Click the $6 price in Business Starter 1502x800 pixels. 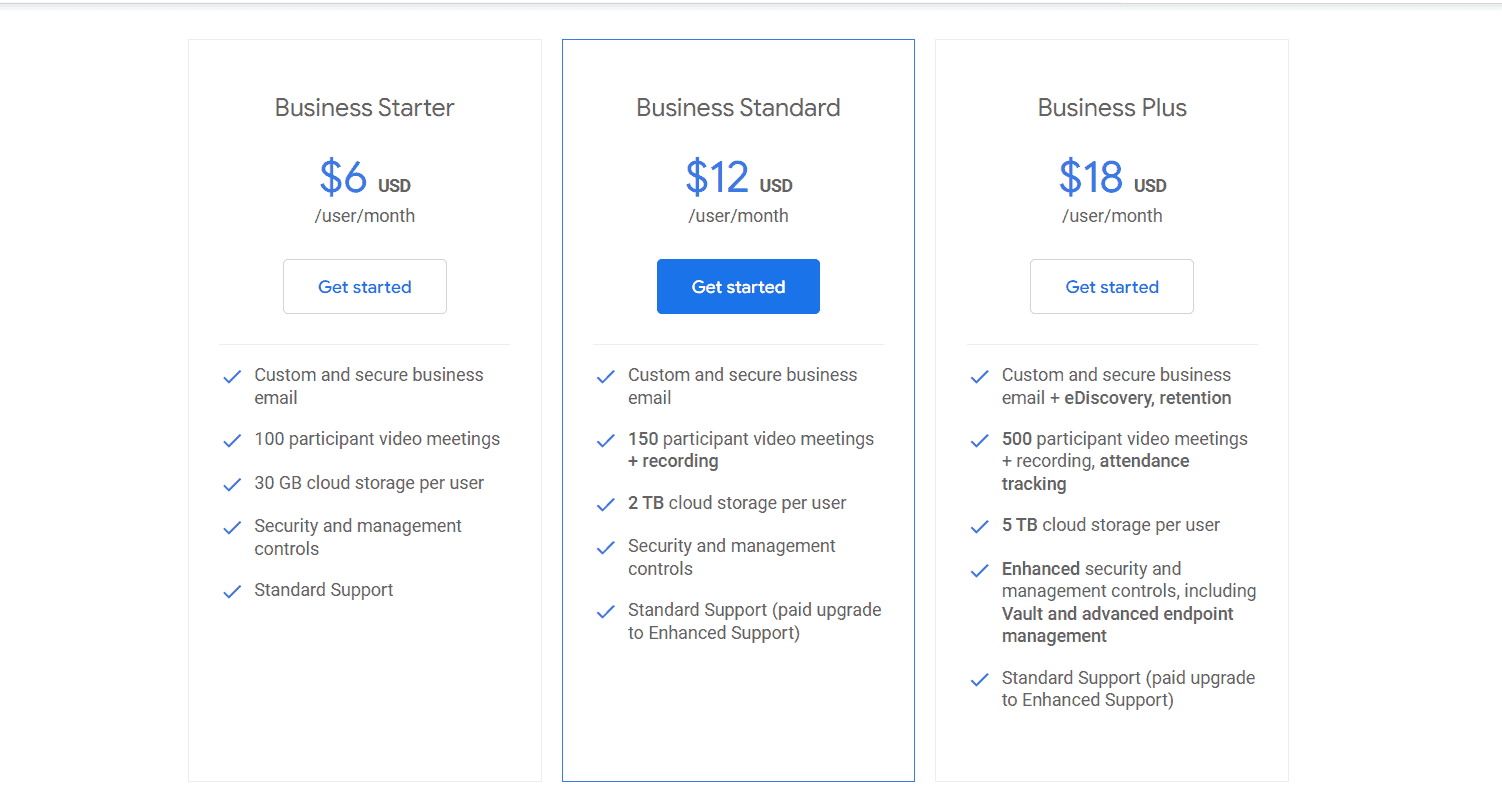pos(343,177)
